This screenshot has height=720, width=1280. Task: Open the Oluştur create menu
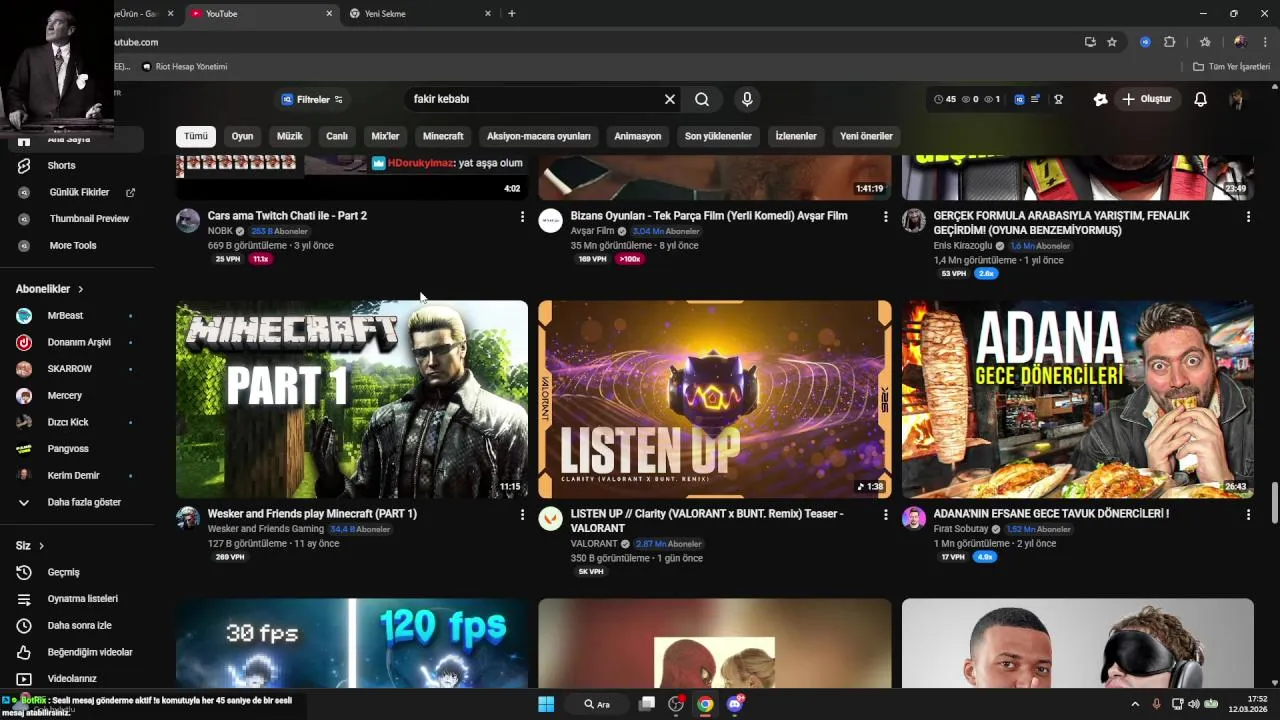pos(1147,99)
